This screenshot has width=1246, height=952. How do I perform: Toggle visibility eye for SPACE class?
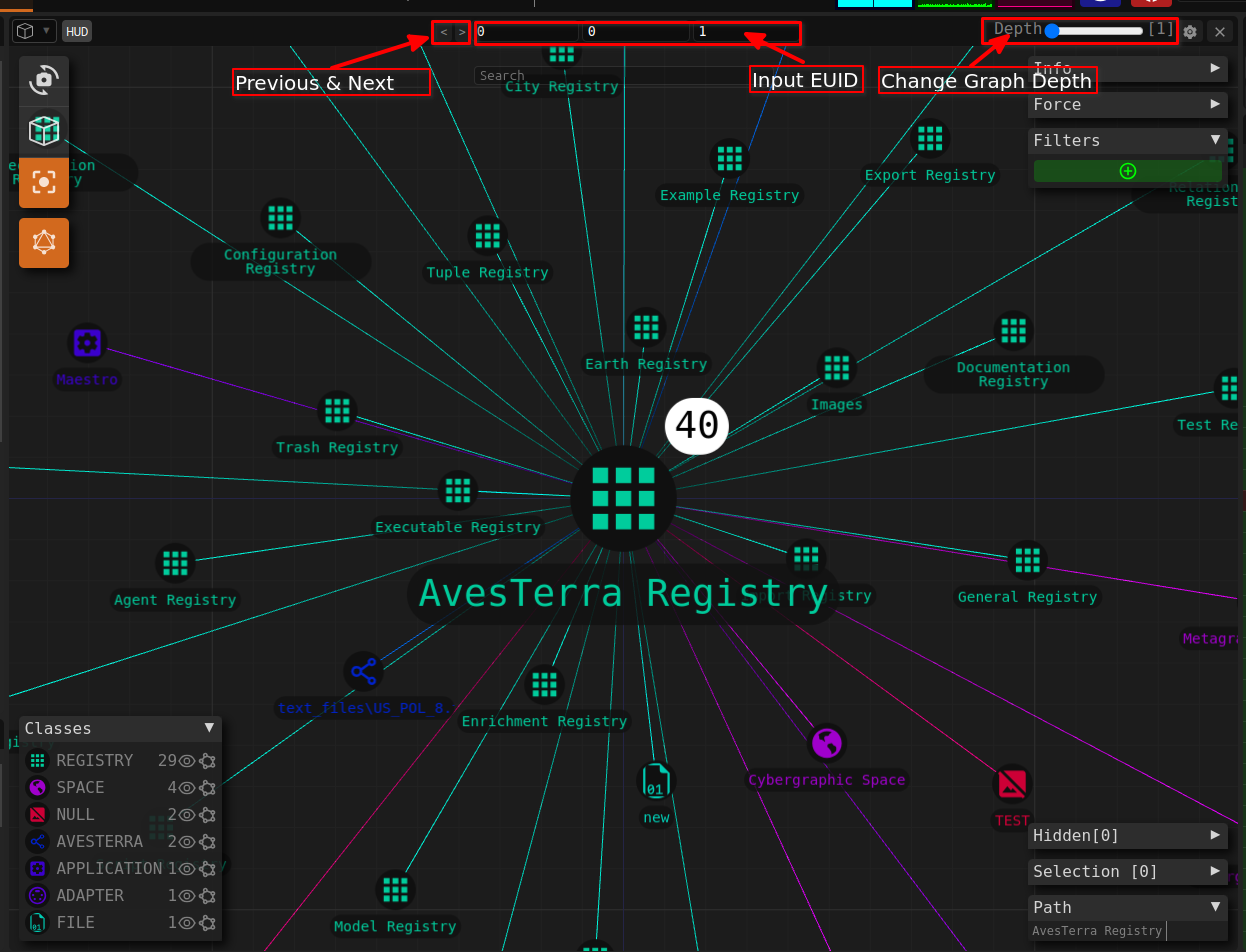[187, 788]
